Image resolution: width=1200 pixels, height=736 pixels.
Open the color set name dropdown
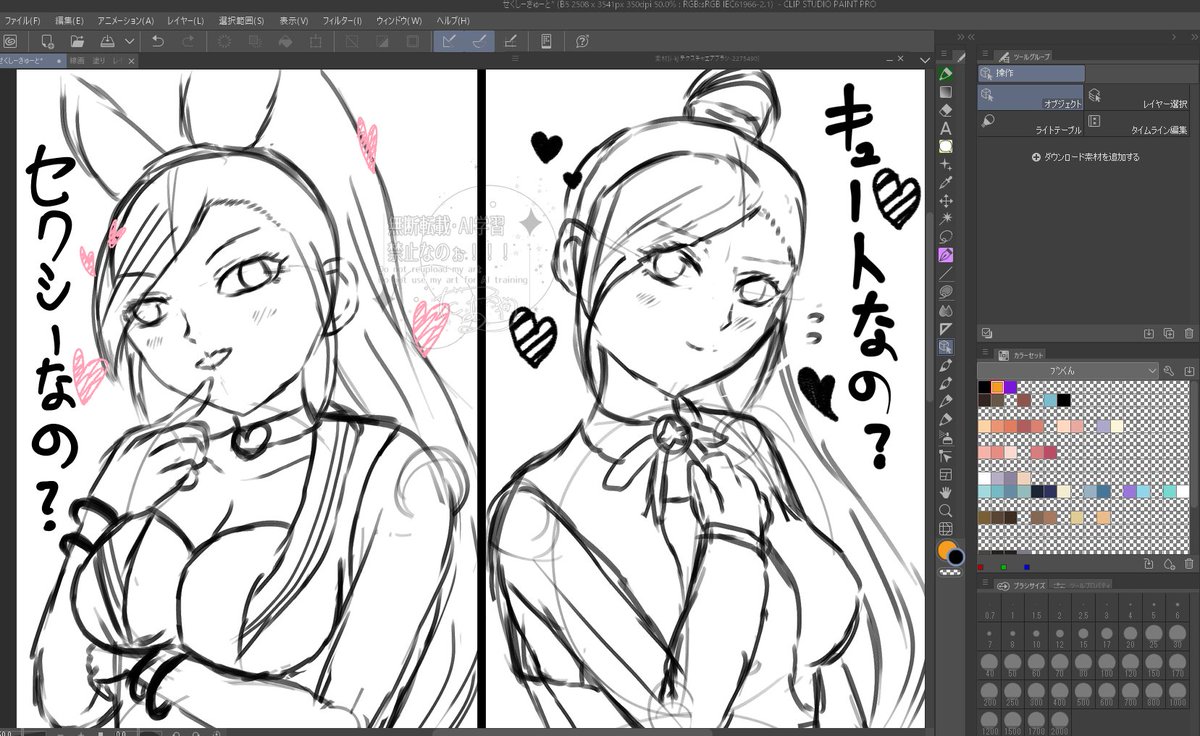[1068, 370]
